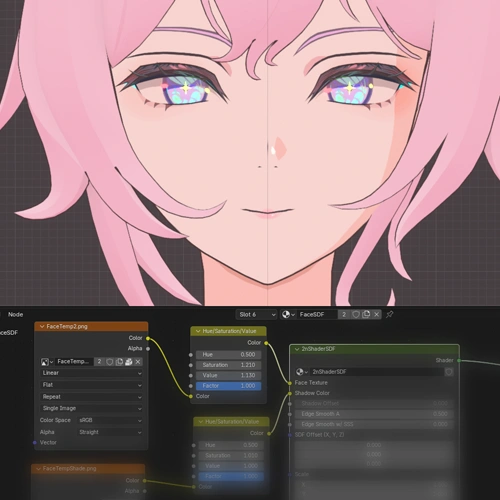Collapse the 2nShaderSDF group node

tap(297, 349)
